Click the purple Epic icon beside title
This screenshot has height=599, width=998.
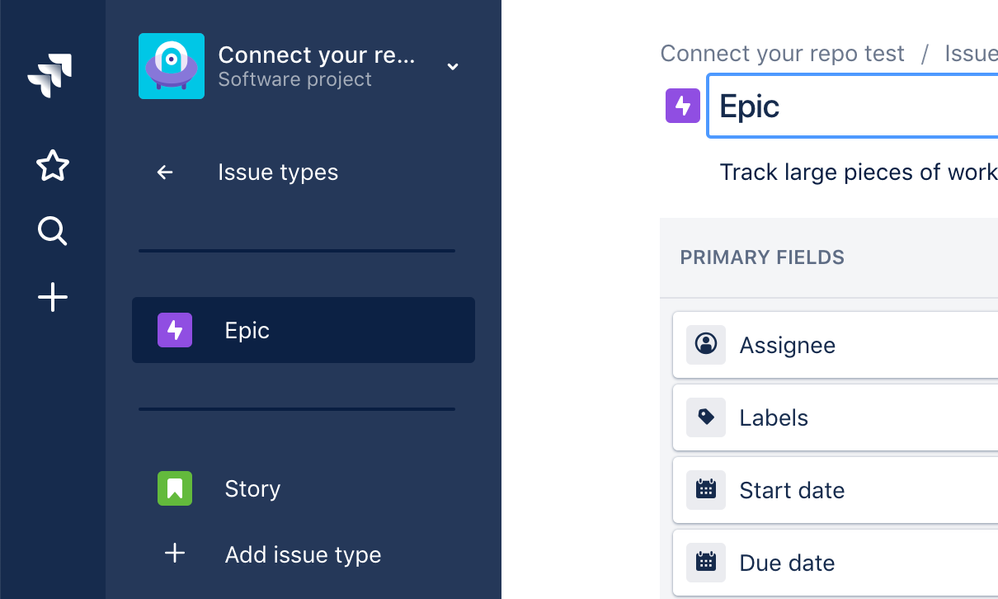click(x=683, y=106)
